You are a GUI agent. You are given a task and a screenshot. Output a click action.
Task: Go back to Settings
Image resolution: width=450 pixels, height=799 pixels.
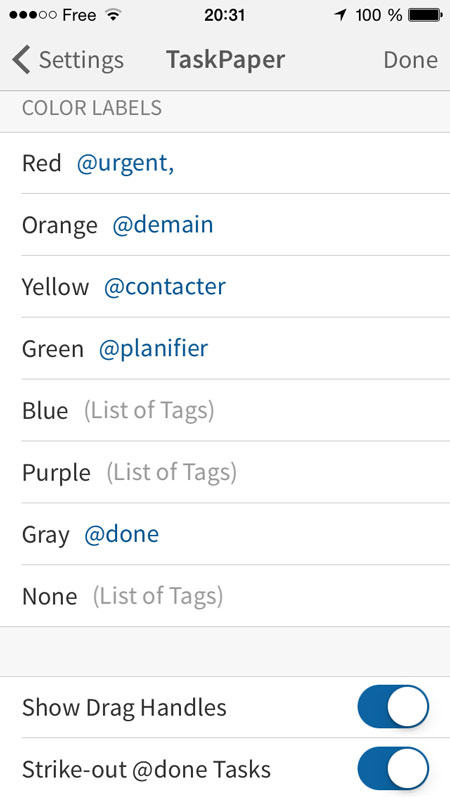click(x=68, y=60)
